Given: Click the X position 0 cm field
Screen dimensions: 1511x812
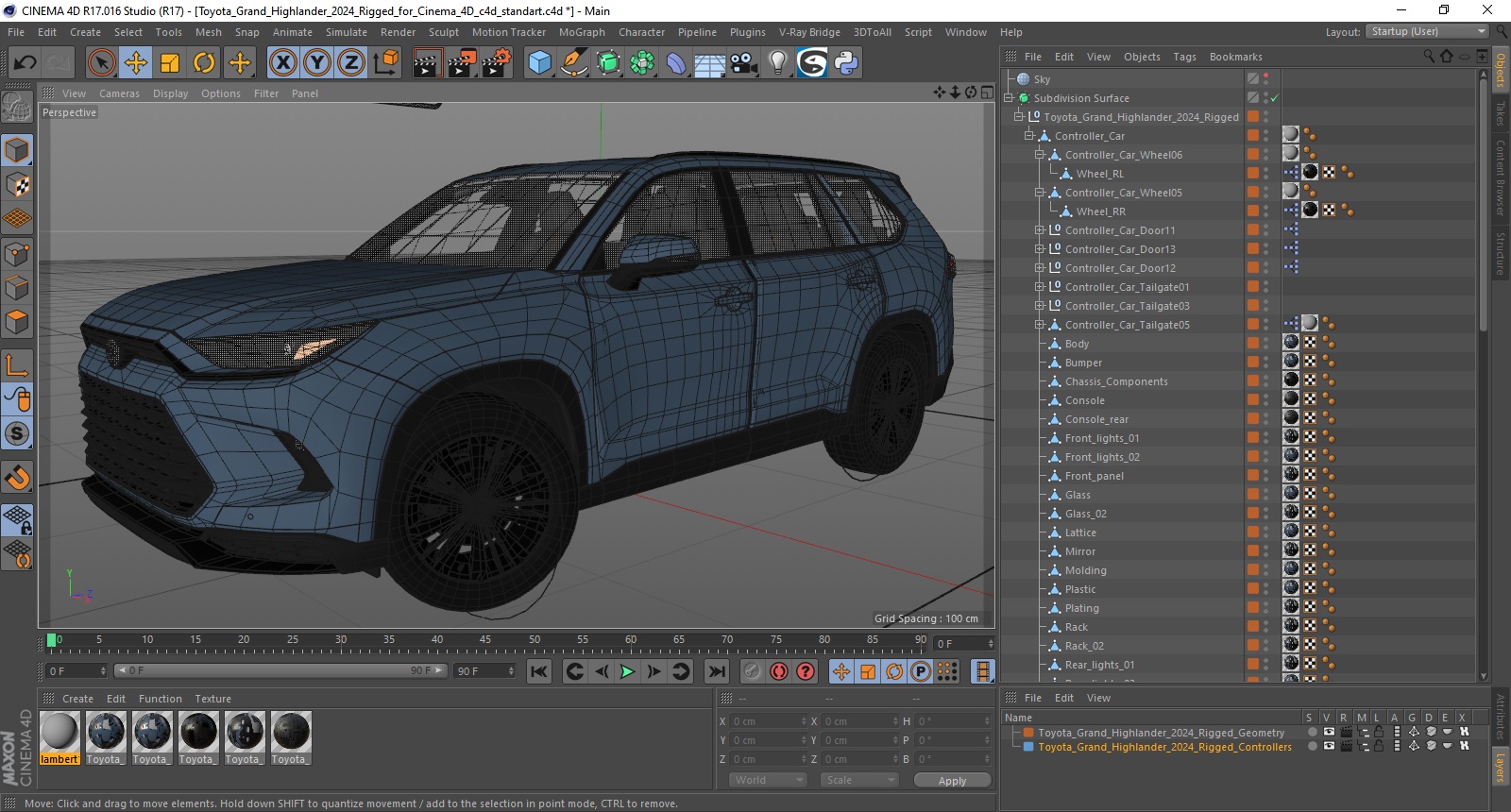Looking at the screenshot, I should click(770, 721).
